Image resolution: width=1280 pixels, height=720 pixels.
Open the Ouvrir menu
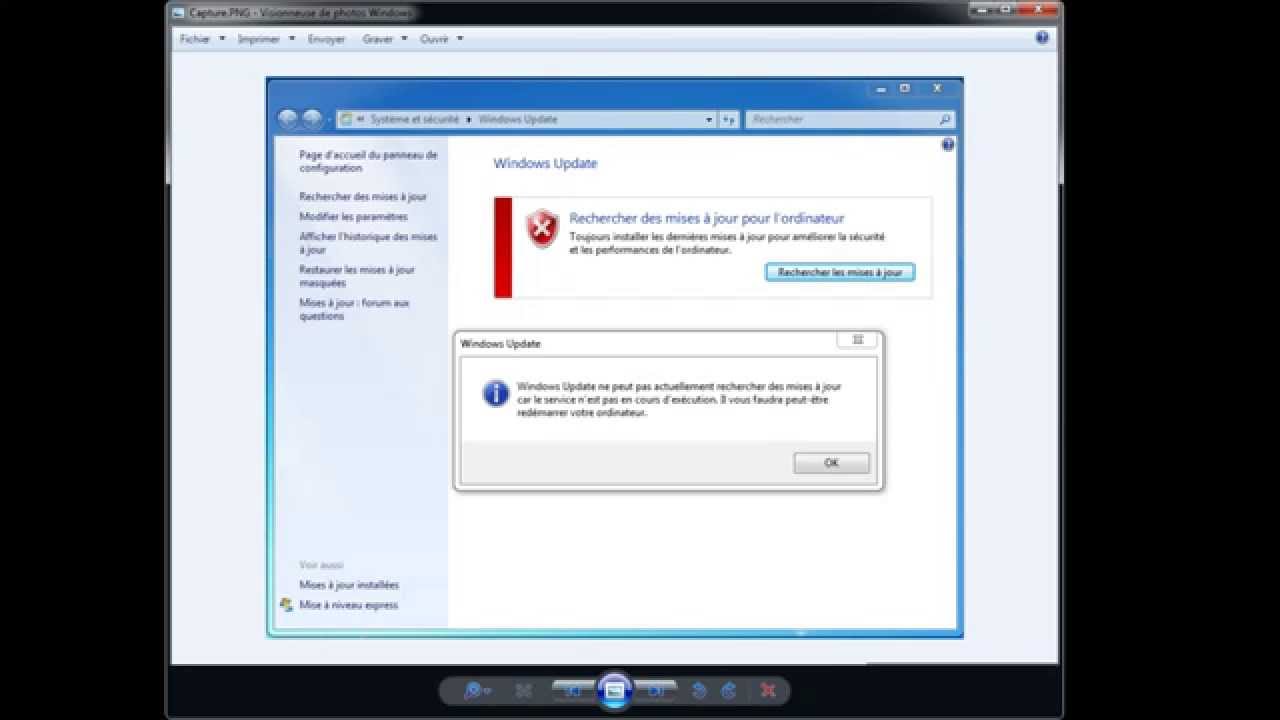click(441, 39)
